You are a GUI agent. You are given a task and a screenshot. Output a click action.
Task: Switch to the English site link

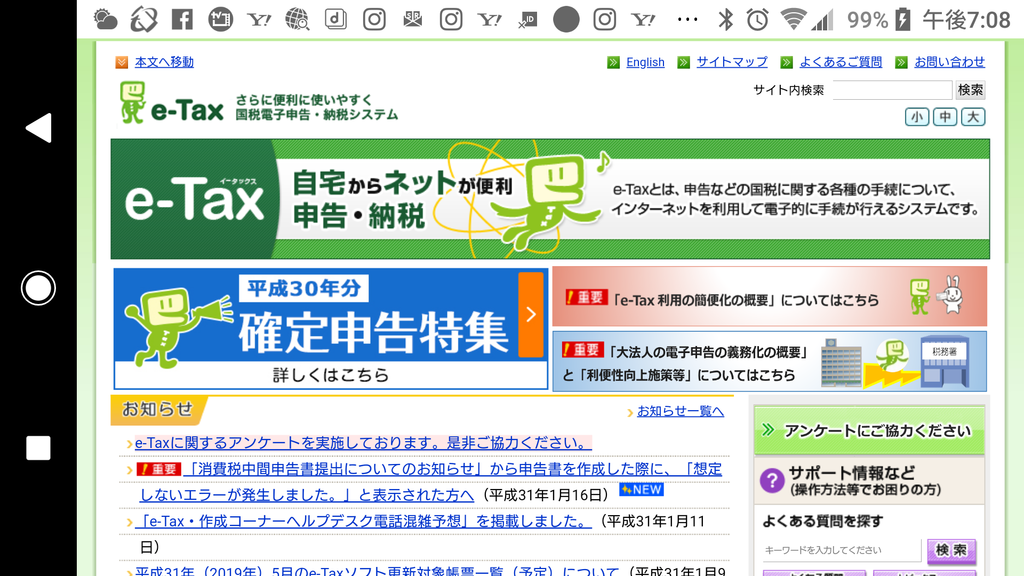coord(645,62)
